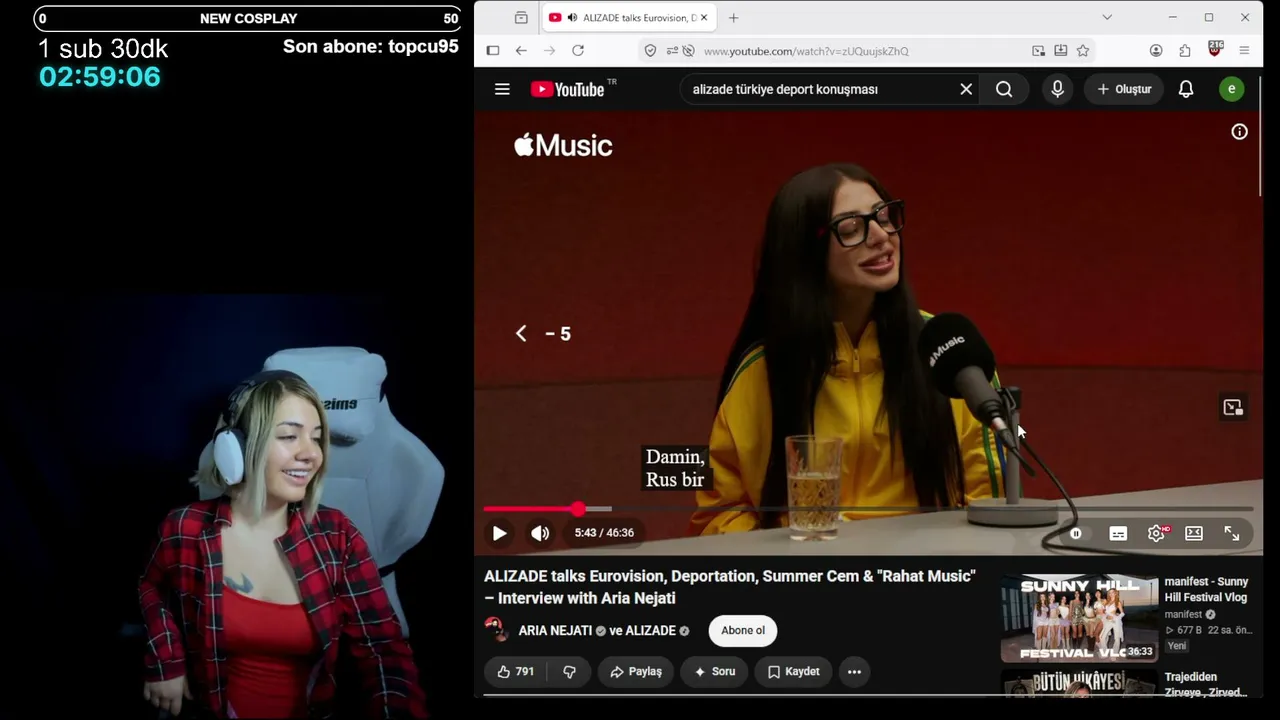Image resolution: width=1280 pixels, height=720 pixels.
Task: Toggle subtitles with the captions button
Action: 1118,533
